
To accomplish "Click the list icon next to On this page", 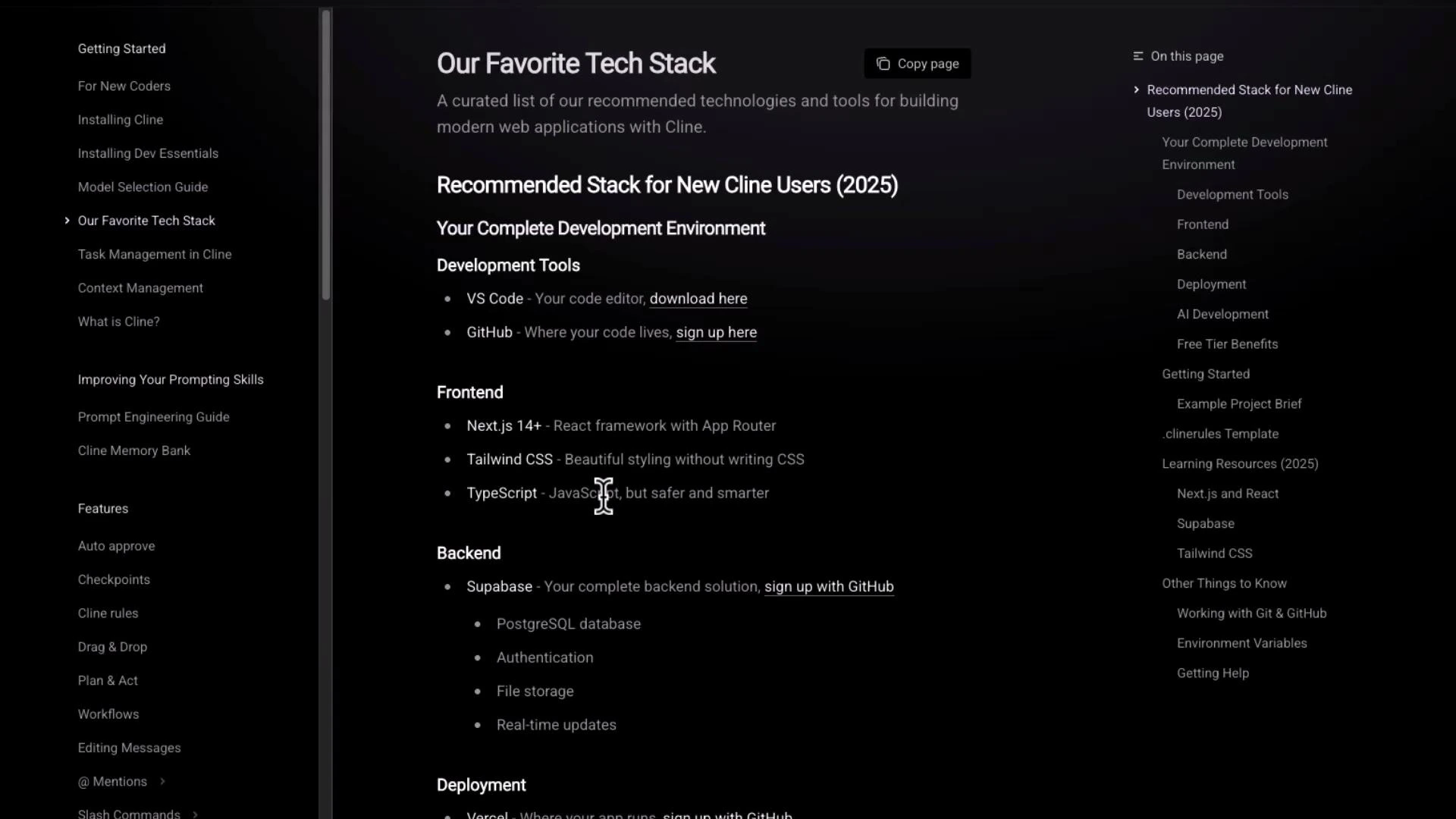I will click(1137, 56).
